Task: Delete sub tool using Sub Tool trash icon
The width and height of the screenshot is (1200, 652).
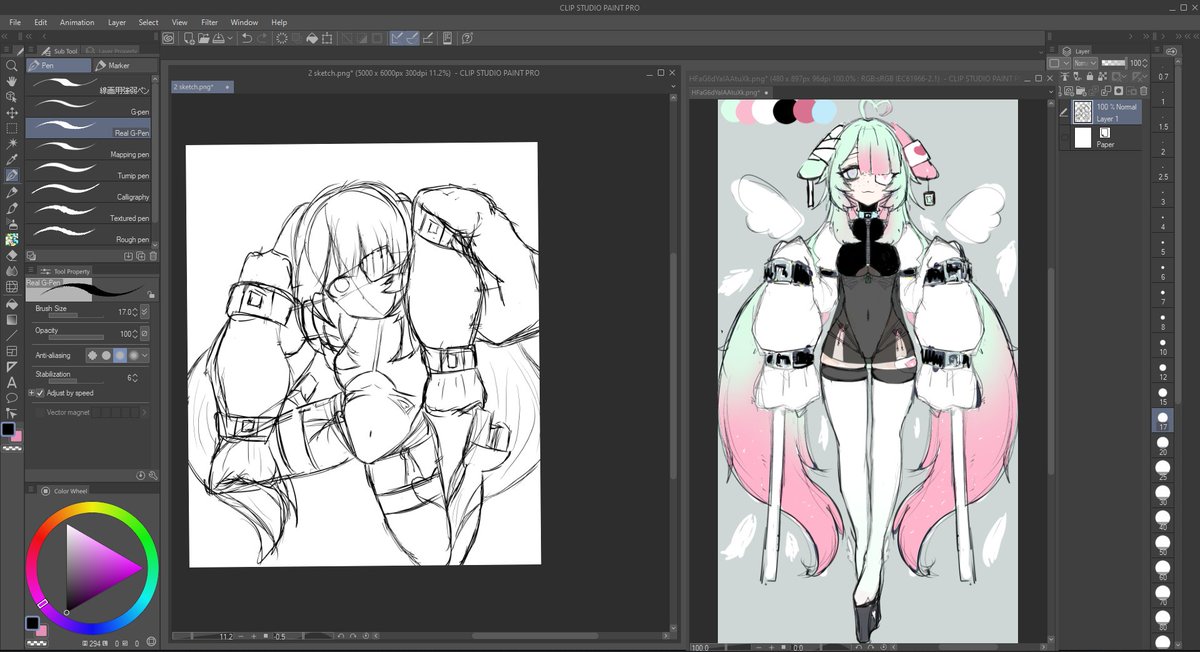Action: [x=153, y=256]
